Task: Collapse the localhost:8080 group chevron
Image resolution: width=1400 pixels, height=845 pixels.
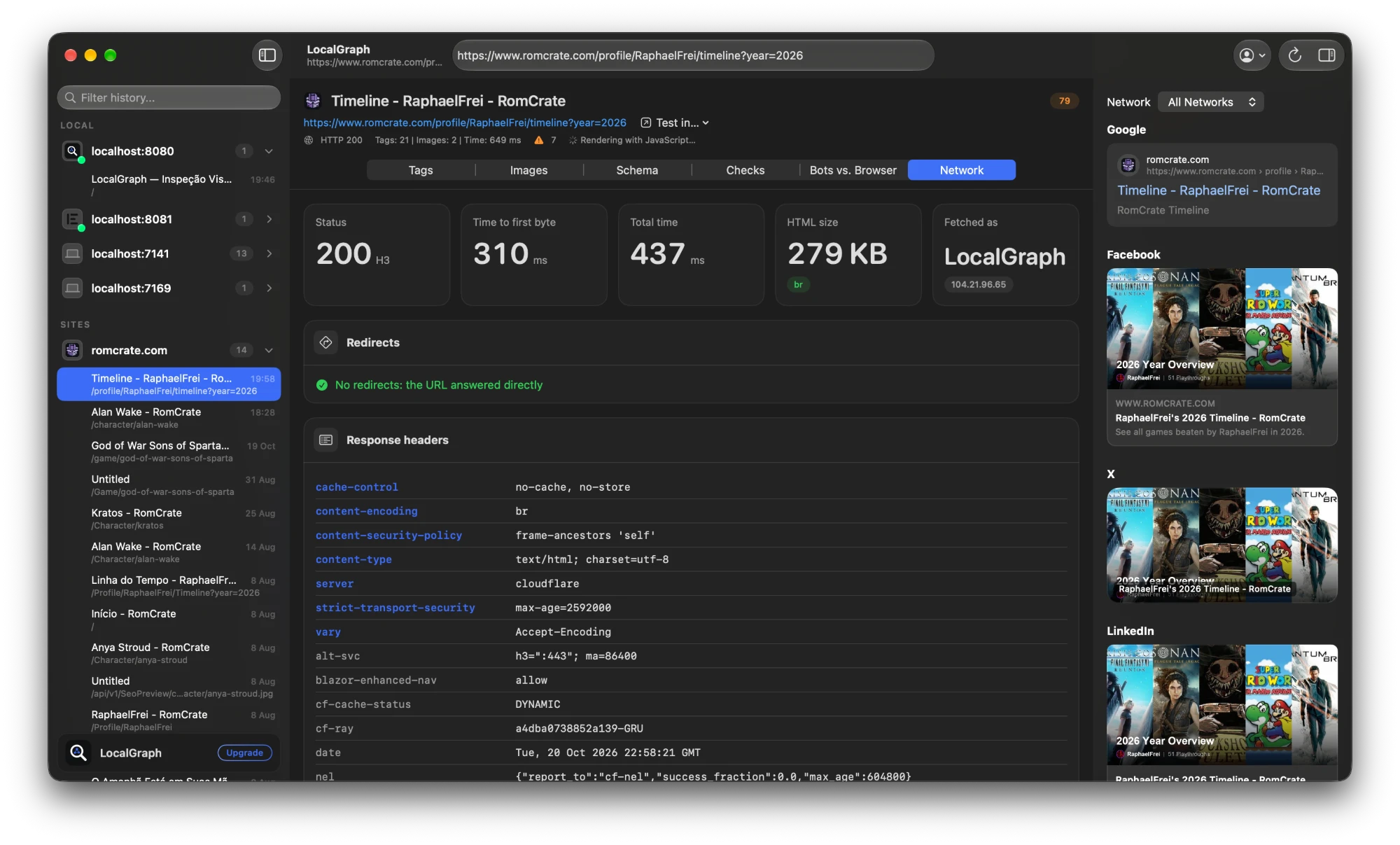Action: (x=269, y=151)
